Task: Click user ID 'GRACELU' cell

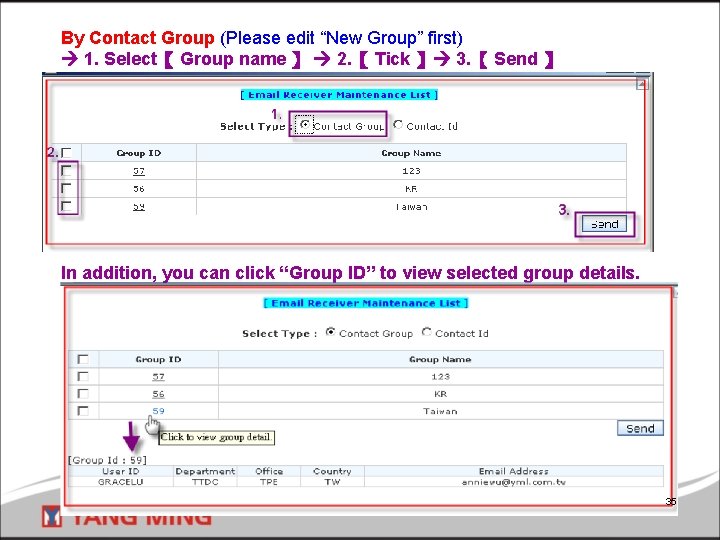Action: pos(120,482)
